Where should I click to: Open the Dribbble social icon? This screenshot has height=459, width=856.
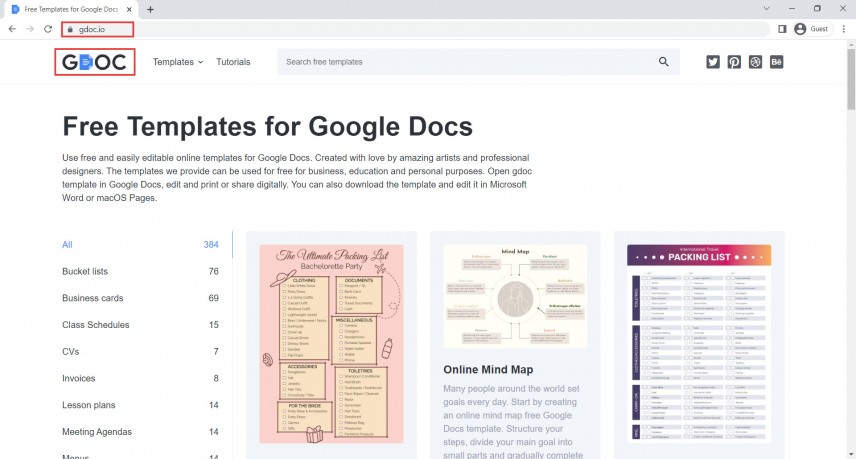click(x=755, y=62)
